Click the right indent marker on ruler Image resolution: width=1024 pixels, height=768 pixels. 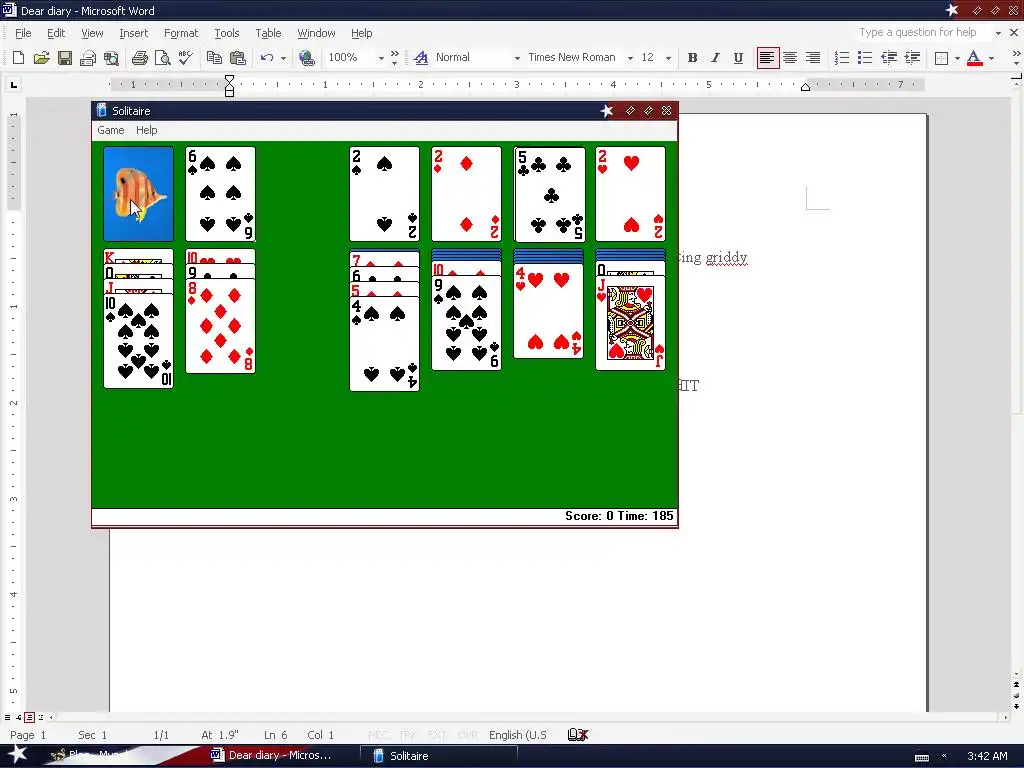click(805, 88)
